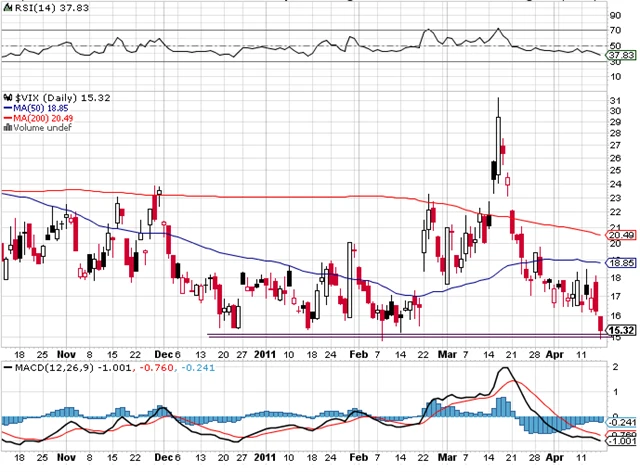
Task: Click 2011 on the MACD panel date axis
Action: (265, 457)
